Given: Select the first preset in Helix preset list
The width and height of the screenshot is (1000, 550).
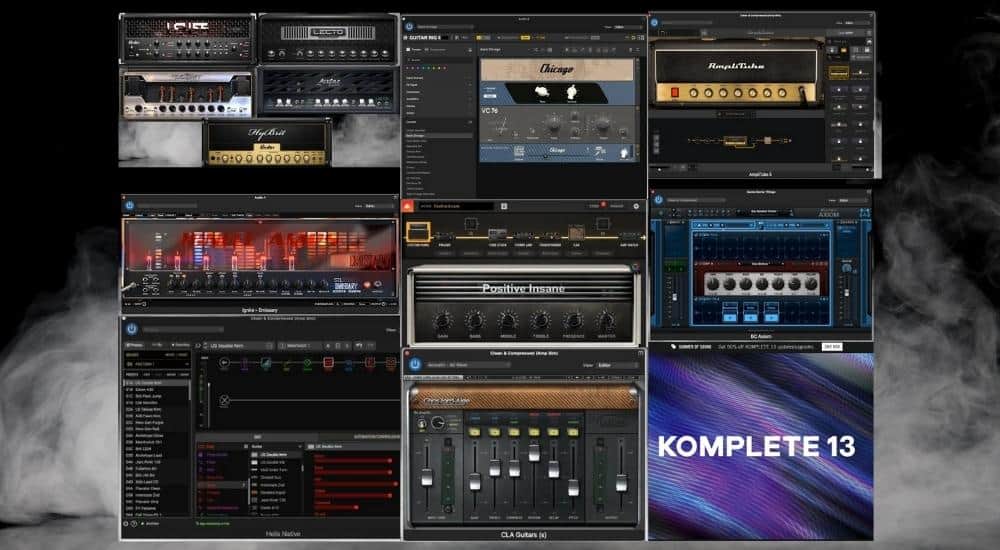Looking at the screenshot, I should 156,383.
